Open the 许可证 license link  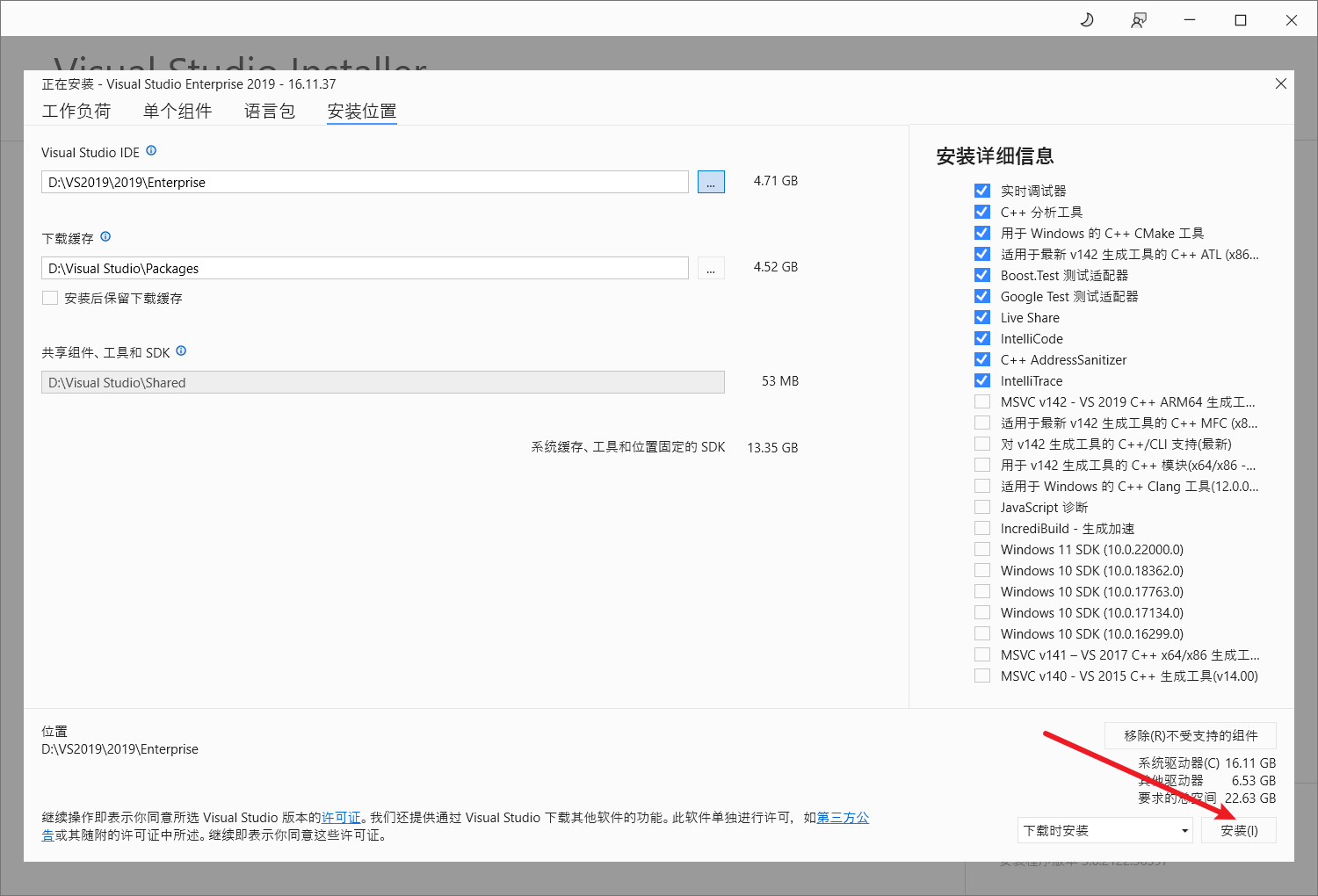(x=341, y=818)
